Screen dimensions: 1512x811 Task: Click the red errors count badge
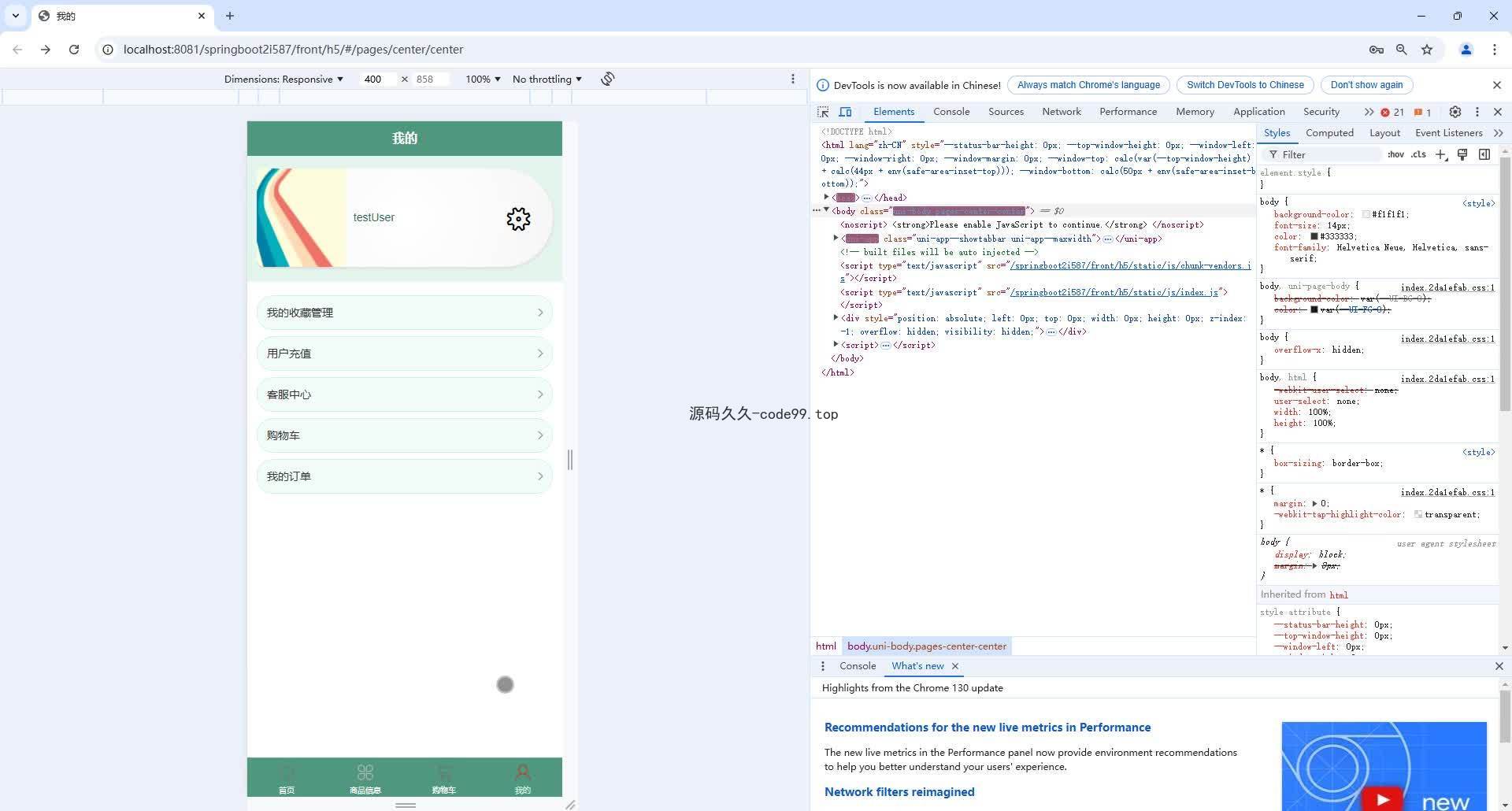(1392, 112)
